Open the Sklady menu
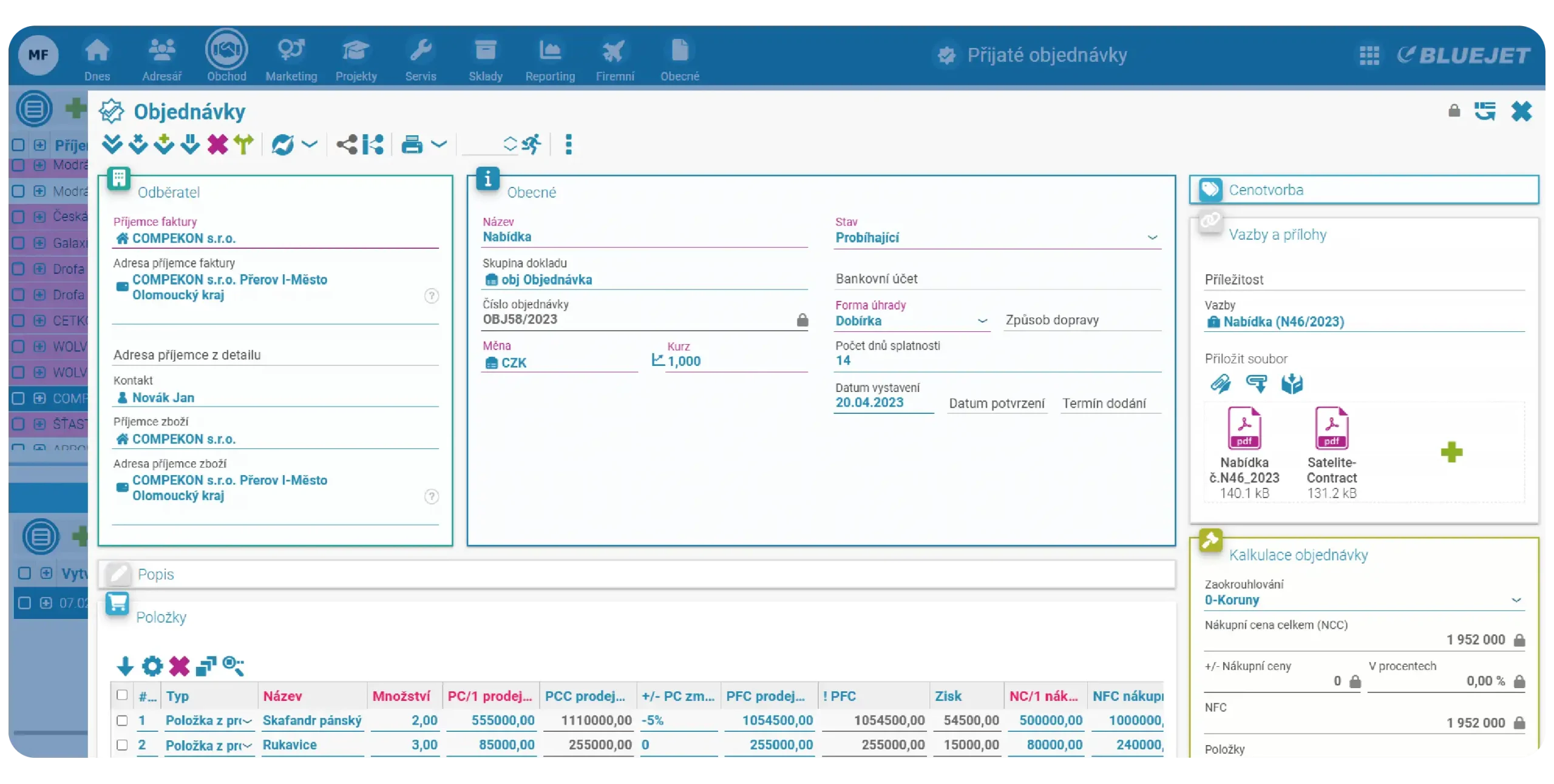This screenshot has width=1554, height=784. tap(485, 59)
